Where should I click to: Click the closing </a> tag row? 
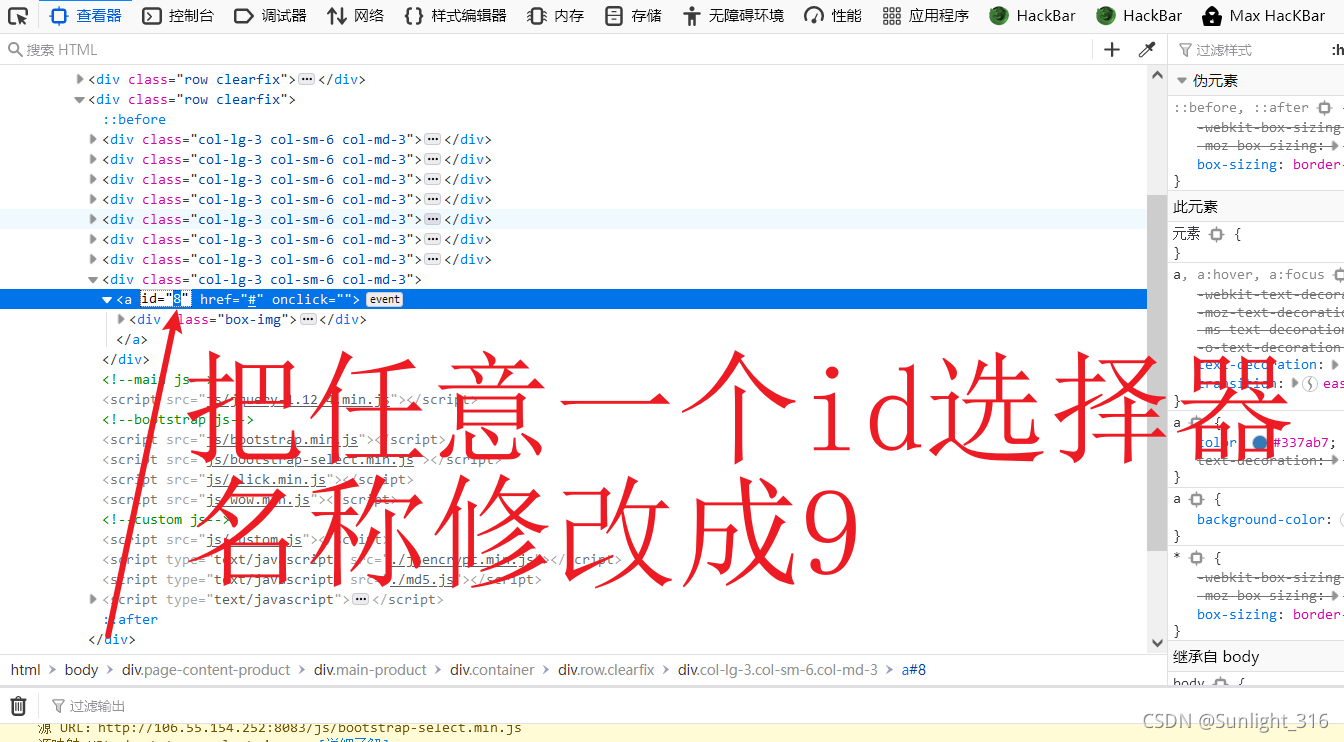pyautogui.click(x=132, y=339)
